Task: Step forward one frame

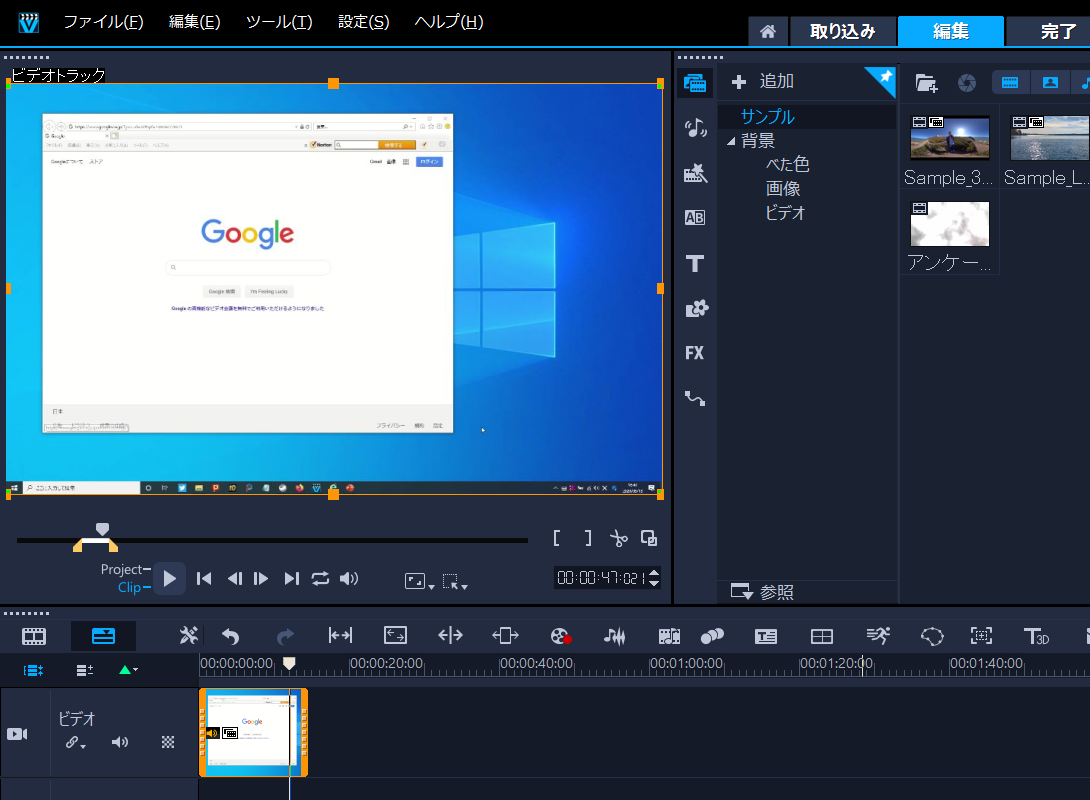Action: [261, 578]
